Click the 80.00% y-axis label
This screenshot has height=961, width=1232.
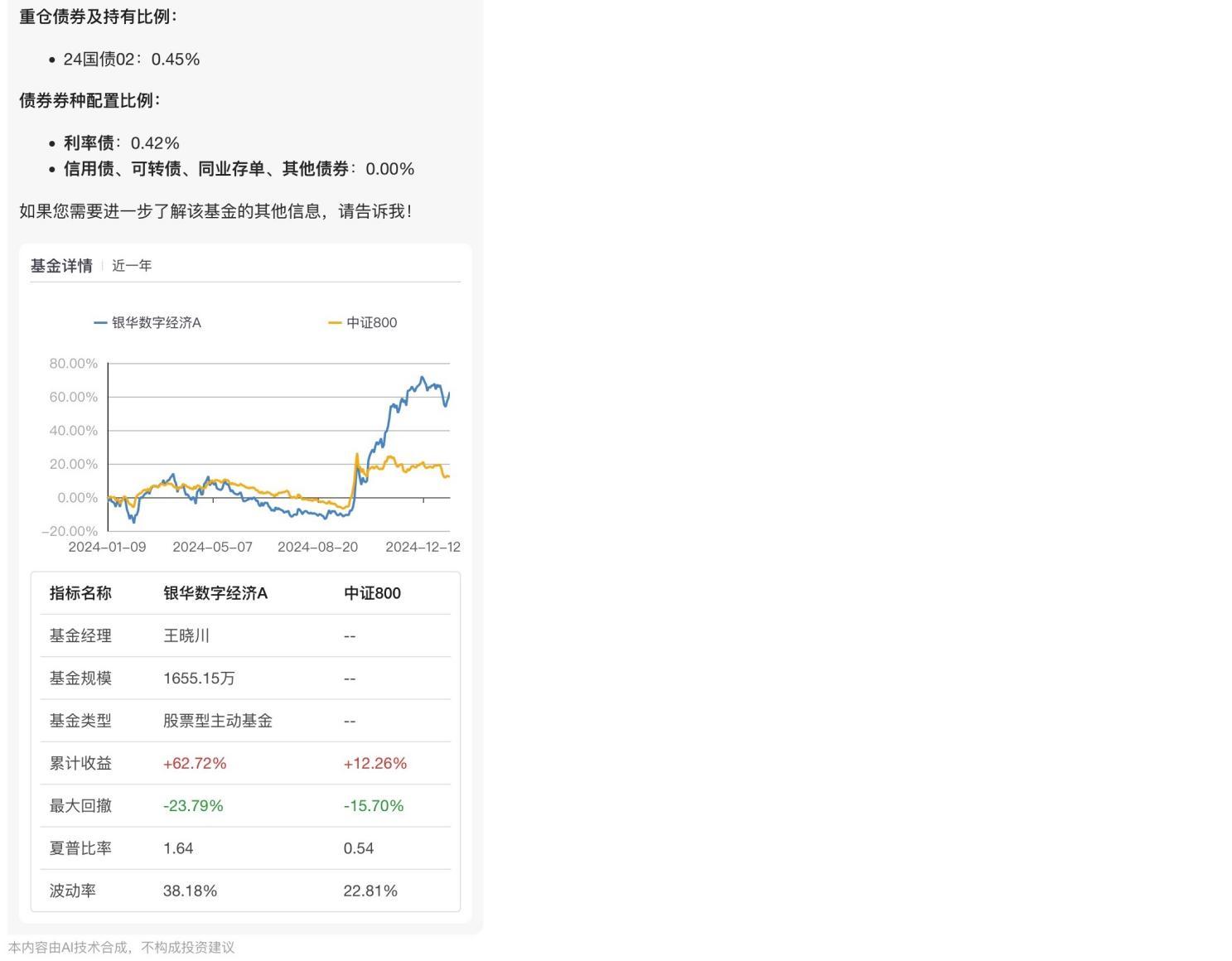pyautogui.click(x=74, y=364)
